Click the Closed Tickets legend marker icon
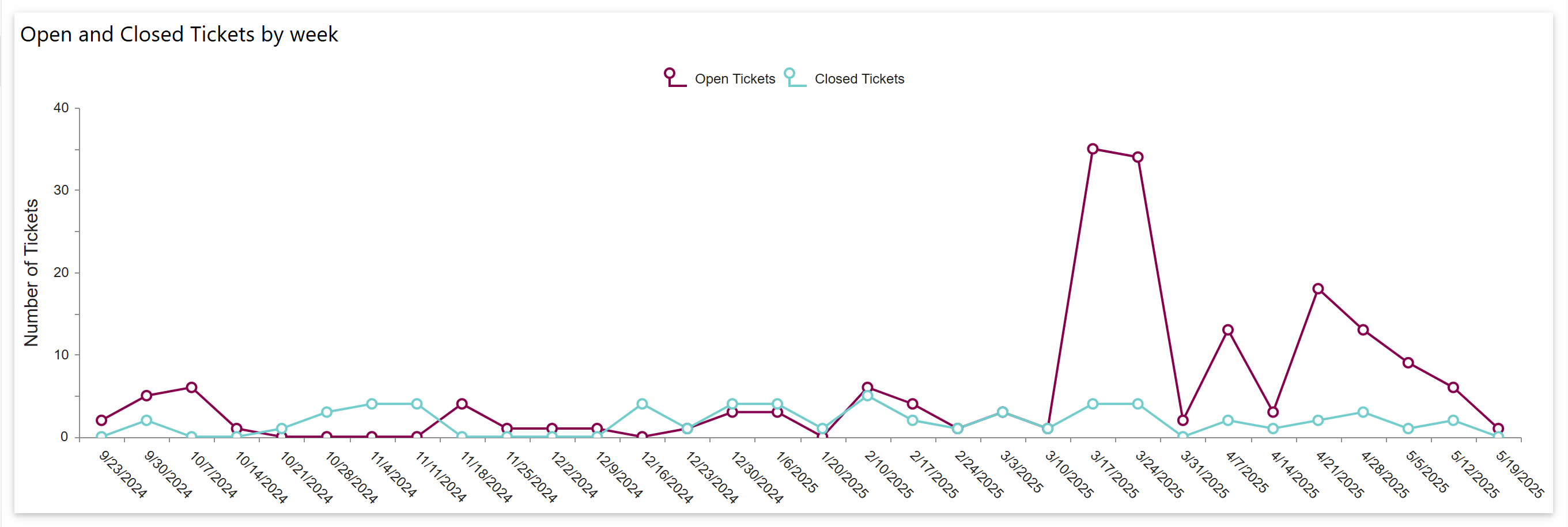Viewport: 1568px width, 527px height. (x=794, y=78)
